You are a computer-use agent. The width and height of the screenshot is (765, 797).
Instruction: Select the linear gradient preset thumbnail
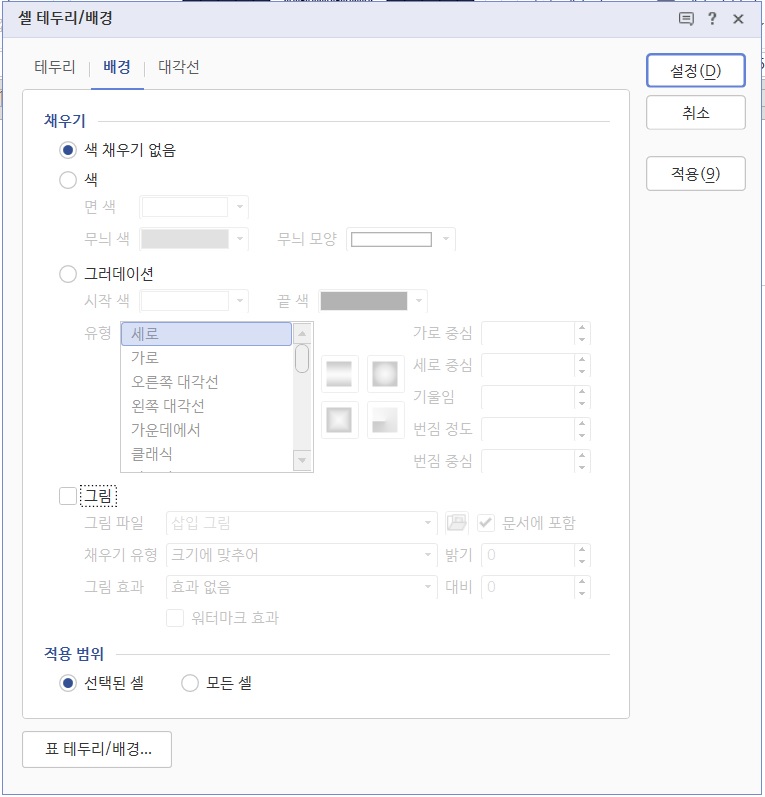click(x=339, y=374)
